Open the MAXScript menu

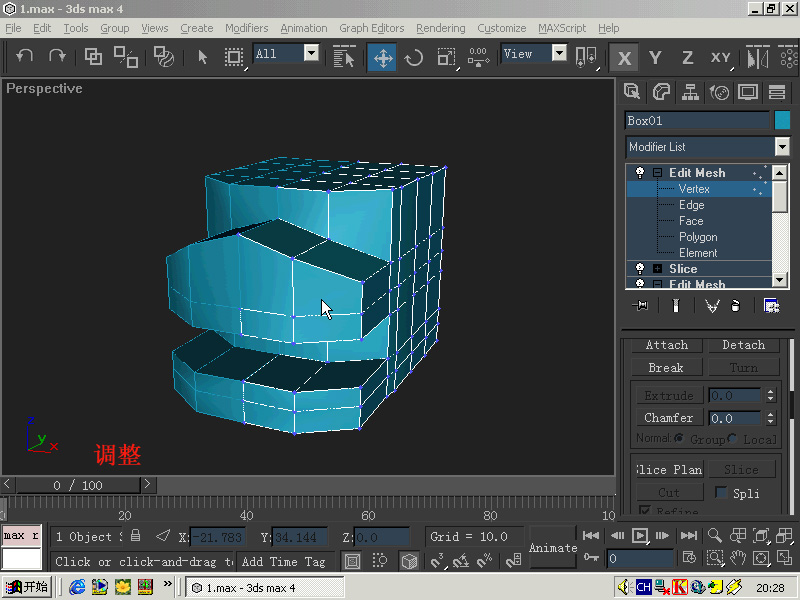coord(562,28)
